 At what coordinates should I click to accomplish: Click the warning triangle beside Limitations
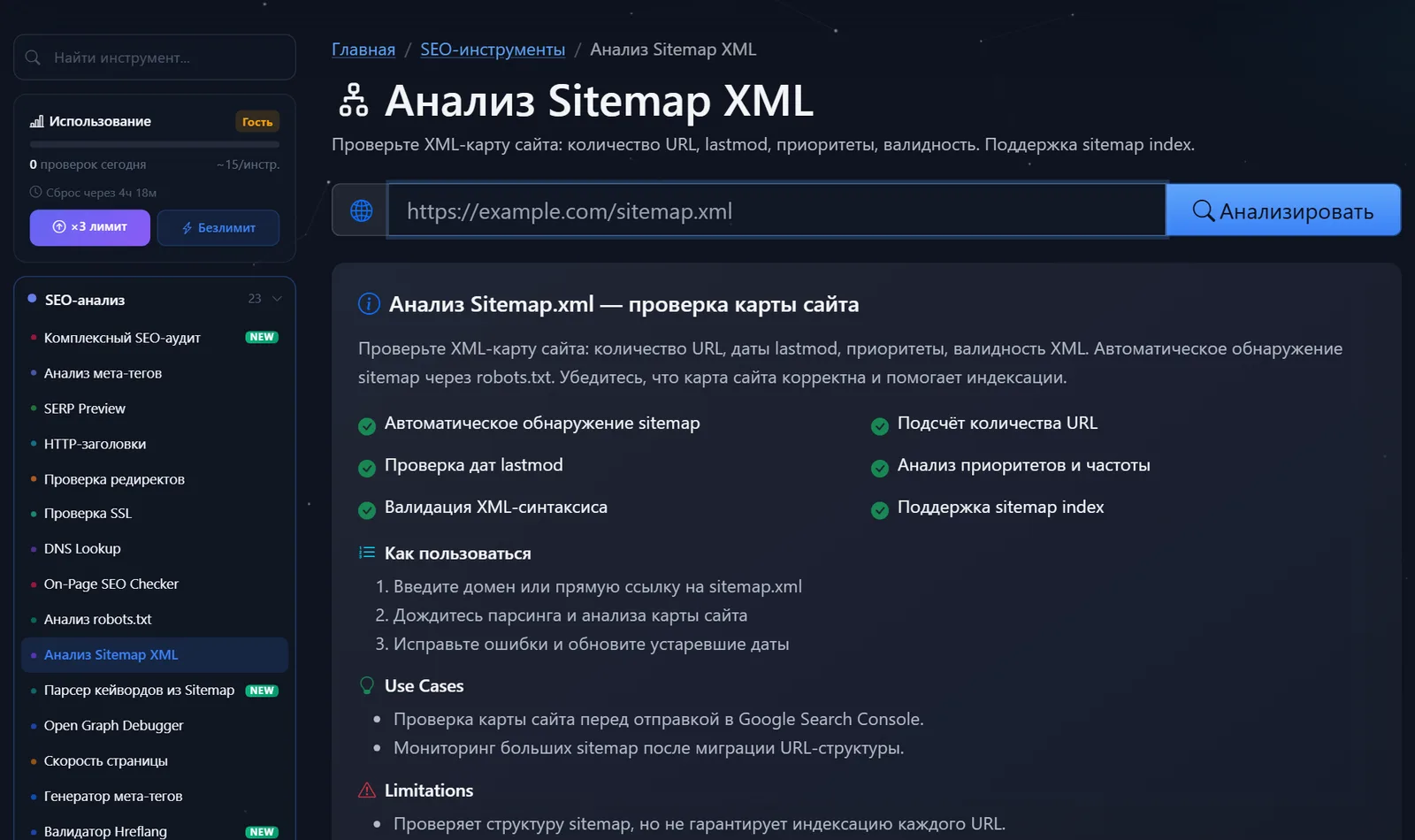click(x=367, y=790)
